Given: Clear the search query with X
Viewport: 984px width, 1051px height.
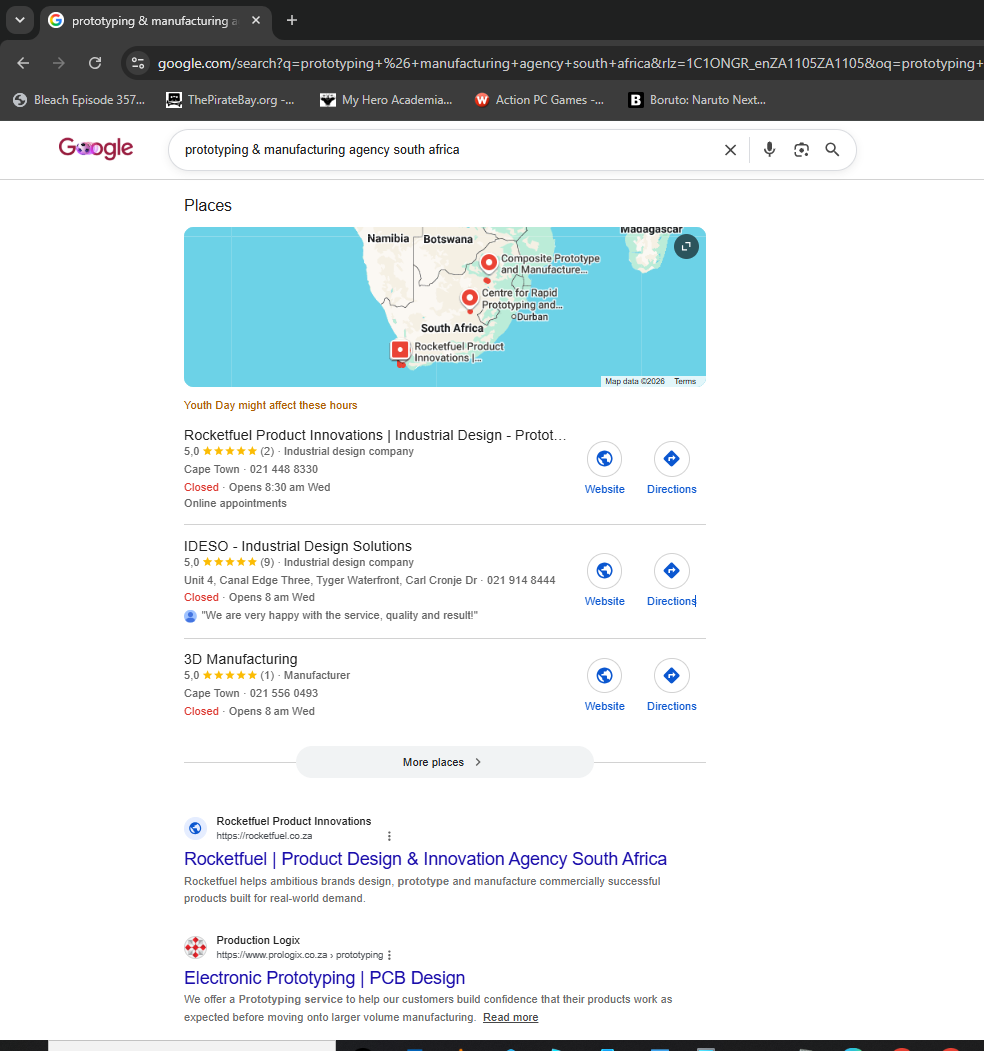Looking at the screenshot, I should [x=731, y=149].
